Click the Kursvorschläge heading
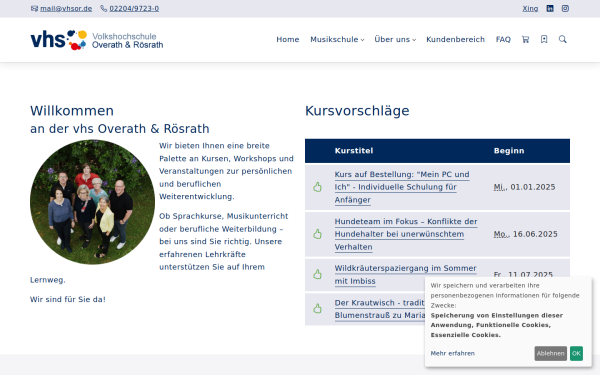The width and height of the screenshot is (600, 375). point(357,111)
